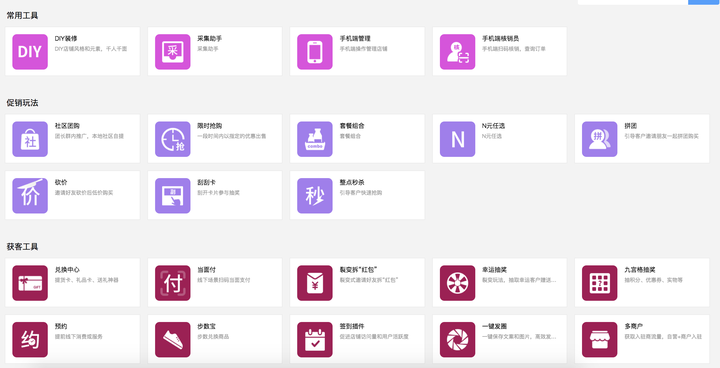Image resolution: width=720 pixels, height=368 pixels.
Task: Click the N元任选 letter N icon
Action: [457, 139]
